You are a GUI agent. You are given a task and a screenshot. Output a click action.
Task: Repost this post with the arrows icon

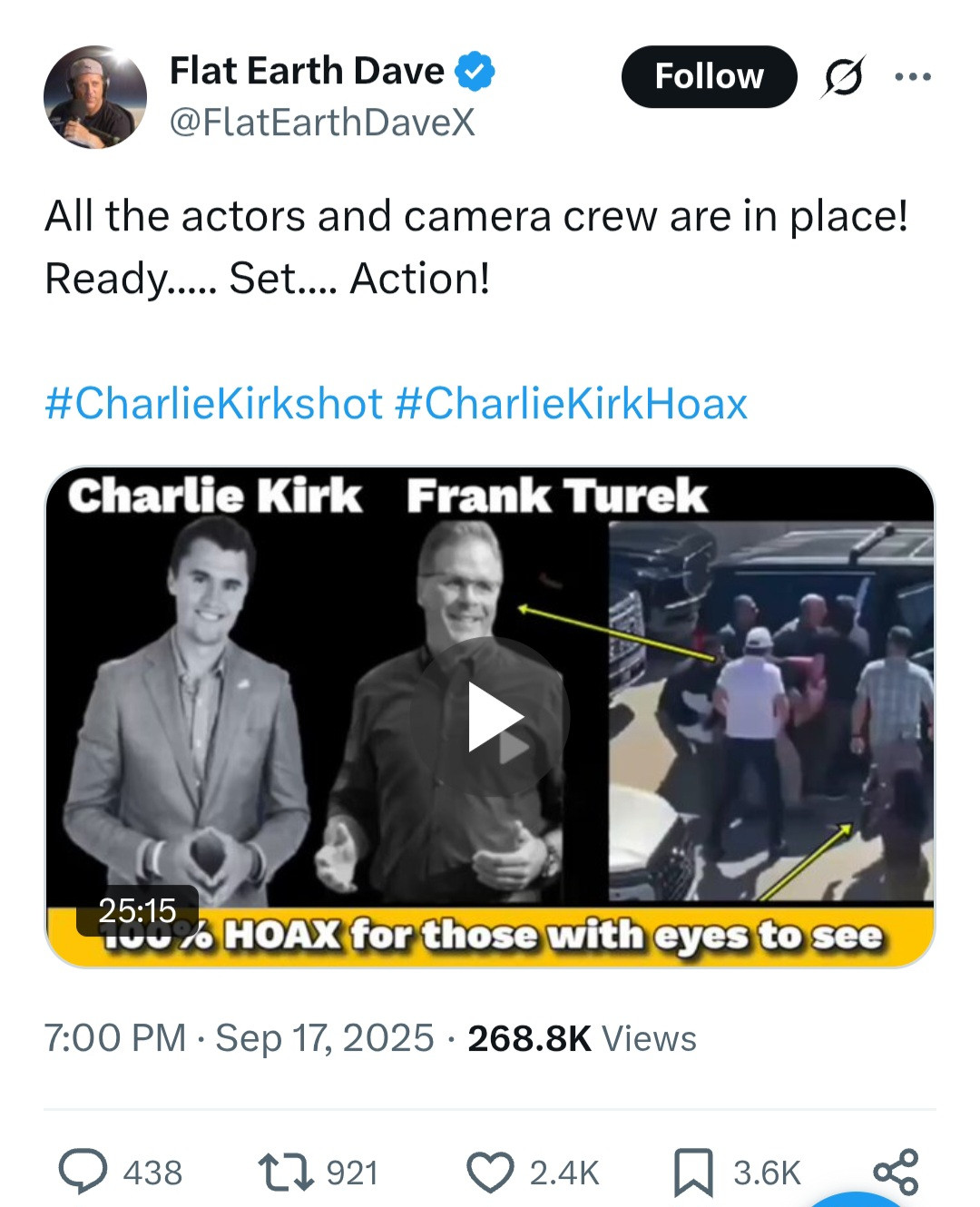coord(283,1171)
